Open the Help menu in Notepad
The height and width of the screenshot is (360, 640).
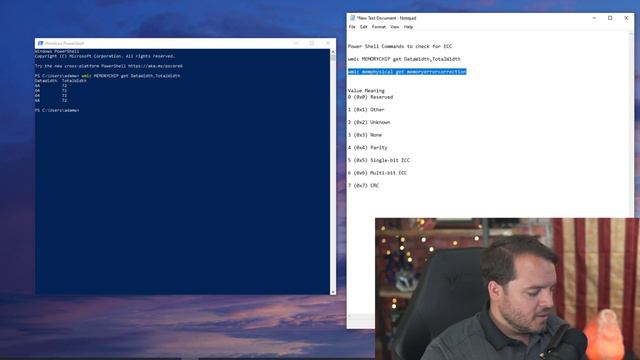[x=409, y=27]
